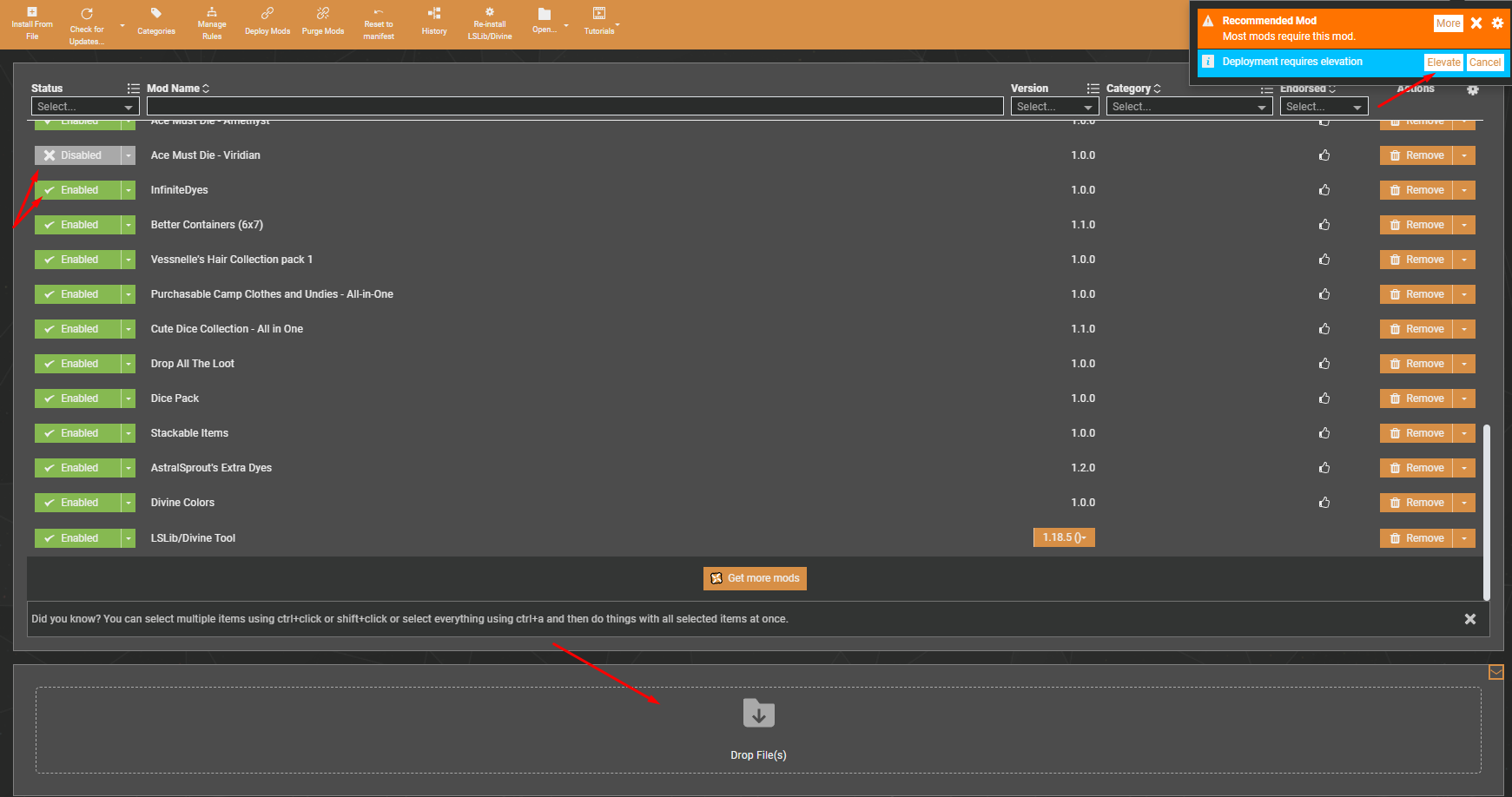Viewport: 1512px width, 797px height.
Task: Click the table settings gear icon
Action: tap(1472, 89)
